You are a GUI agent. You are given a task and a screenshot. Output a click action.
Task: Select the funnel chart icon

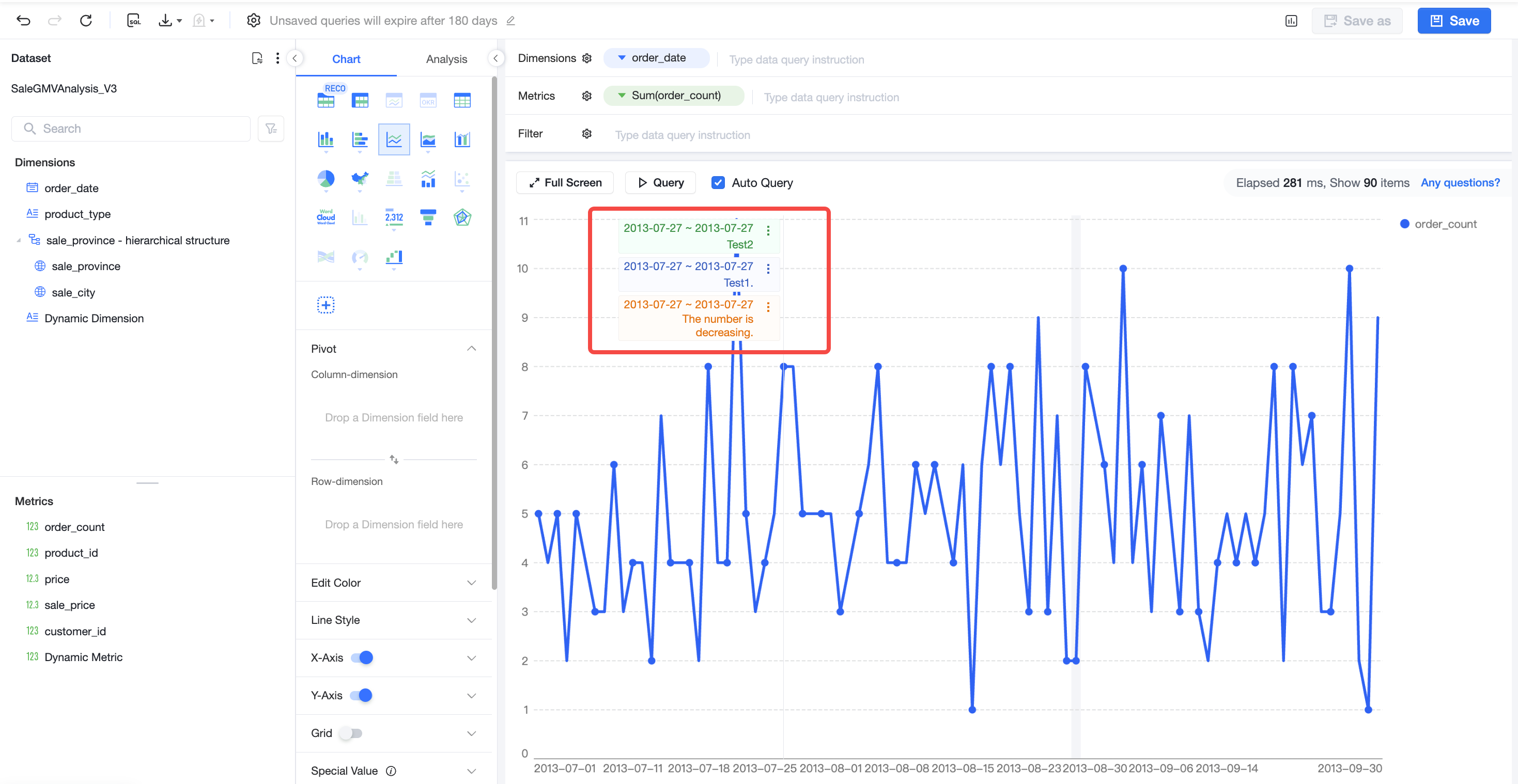coord(428,217)
